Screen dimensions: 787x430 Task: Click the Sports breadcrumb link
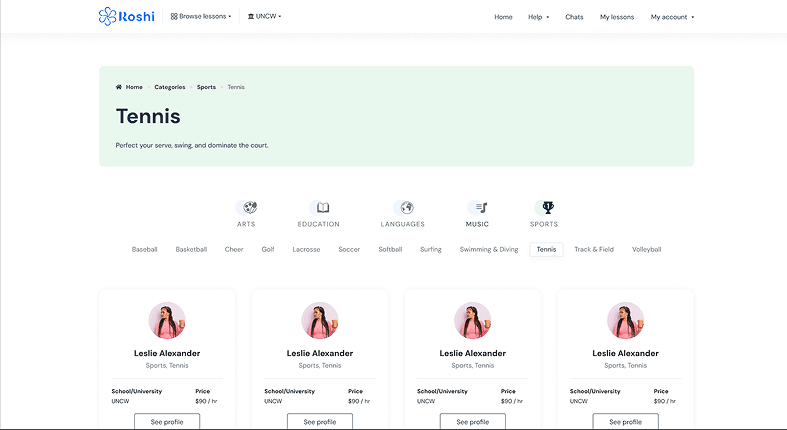[x=206, y=87]
